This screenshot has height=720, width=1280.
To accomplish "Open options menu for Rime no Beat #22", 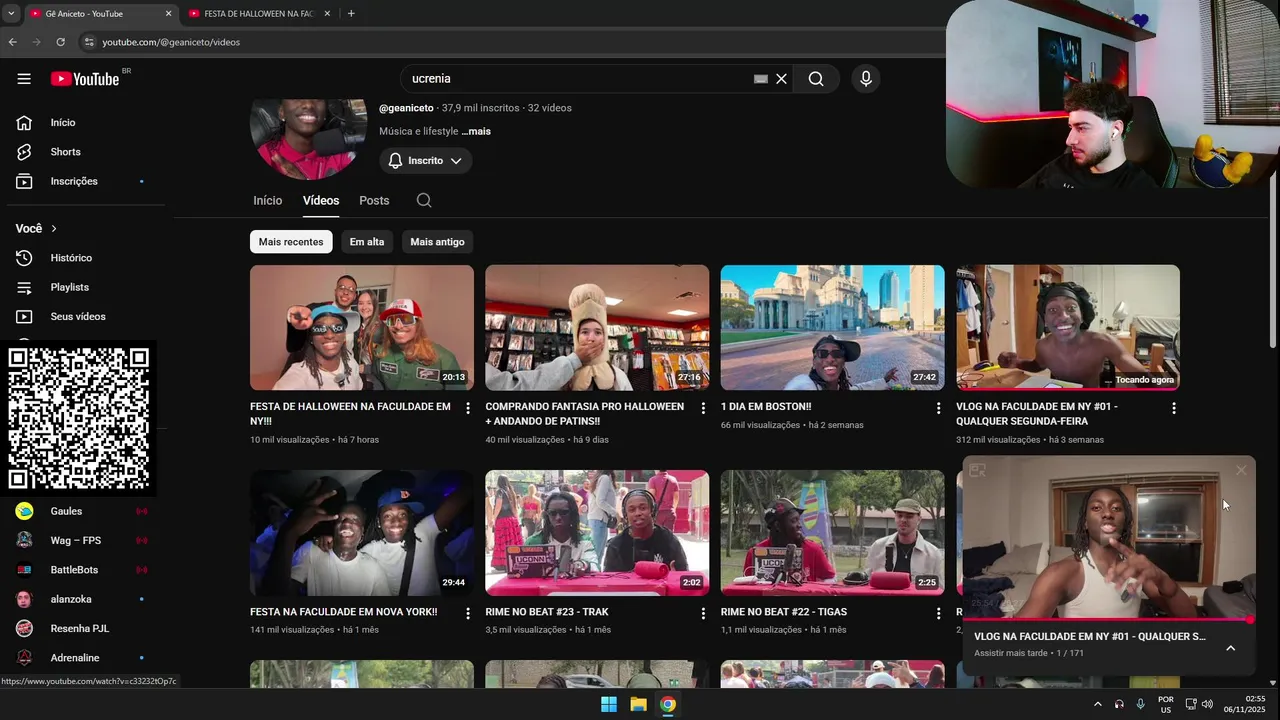I will pyautogui.click(x=938, y=613).
